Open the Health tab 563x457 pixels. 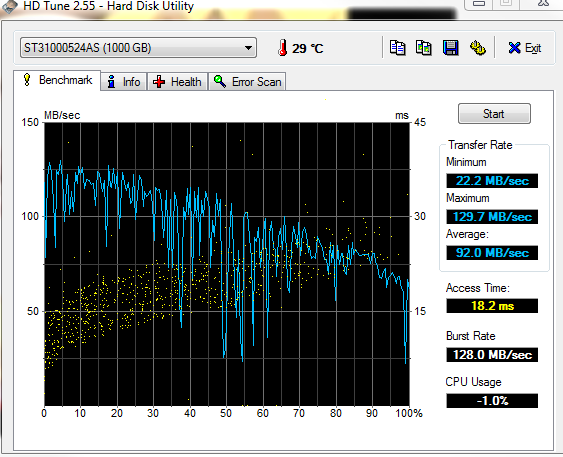(x=178, y=81)
